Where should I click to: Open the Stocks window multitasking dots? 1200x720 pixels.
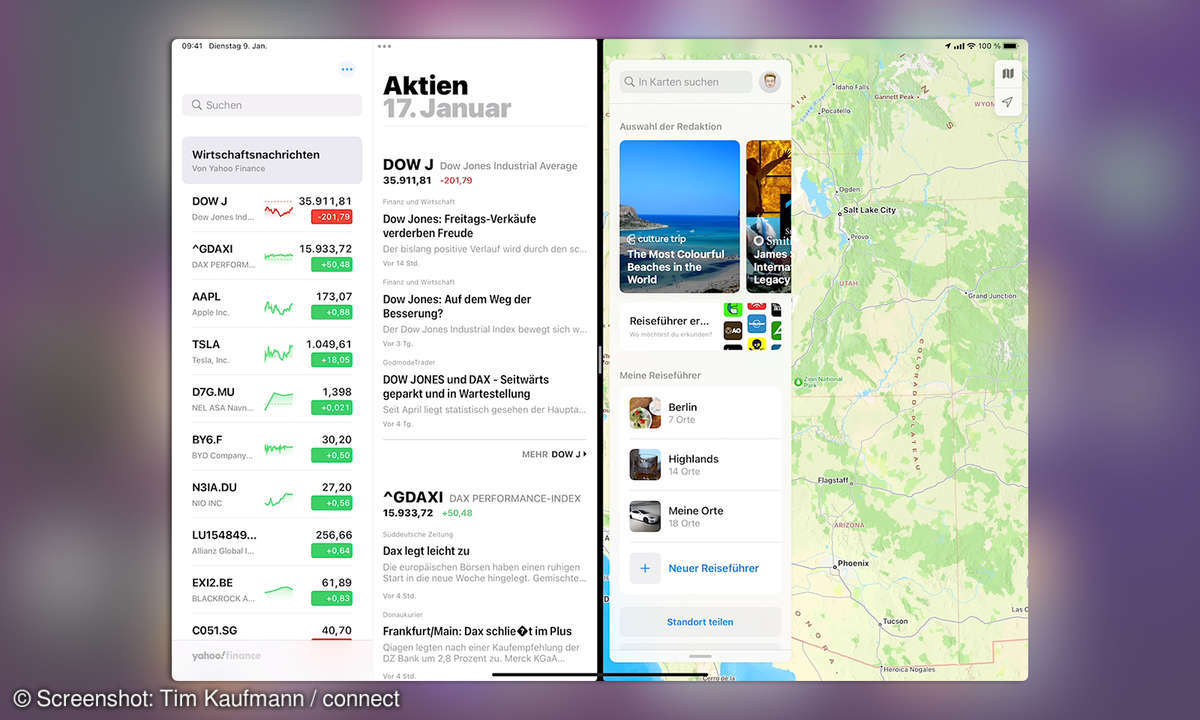[x=385, y=46]
